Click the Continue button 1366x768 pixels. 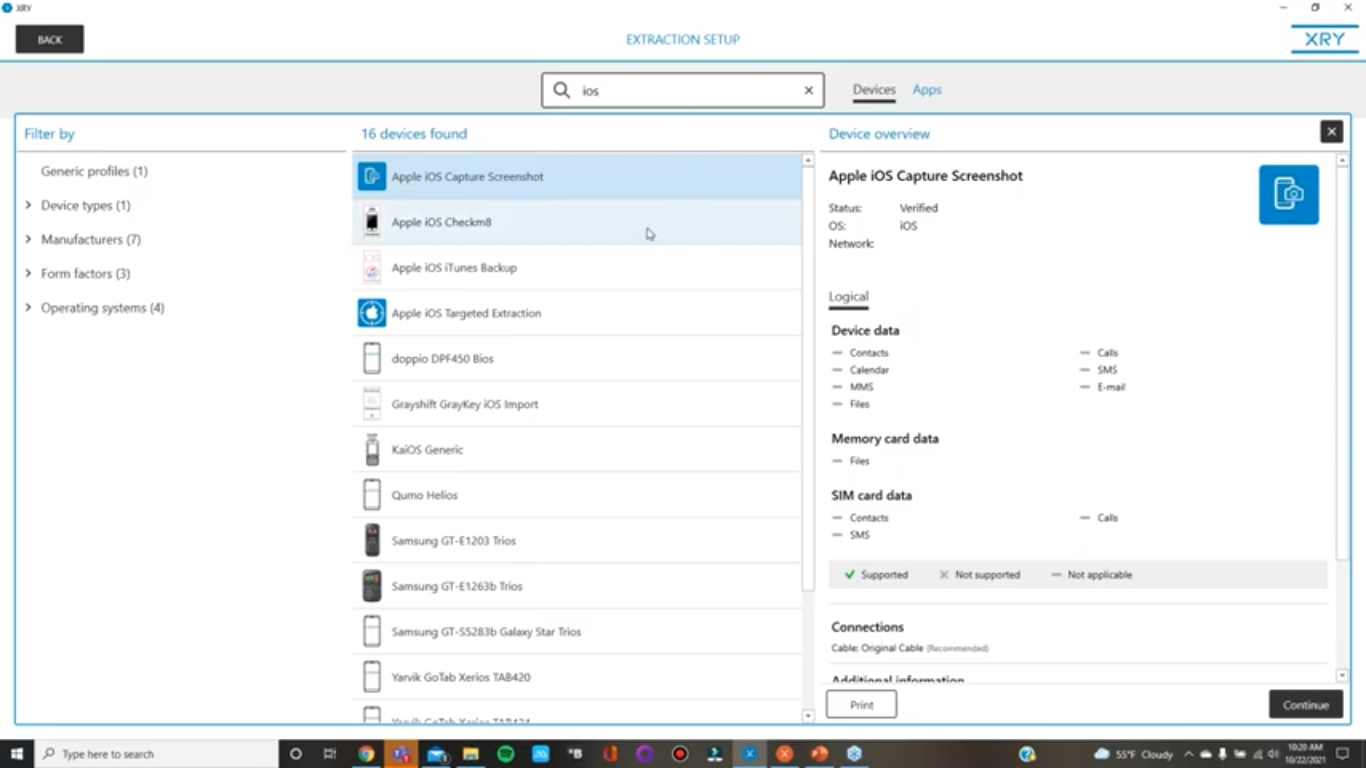1305,704
